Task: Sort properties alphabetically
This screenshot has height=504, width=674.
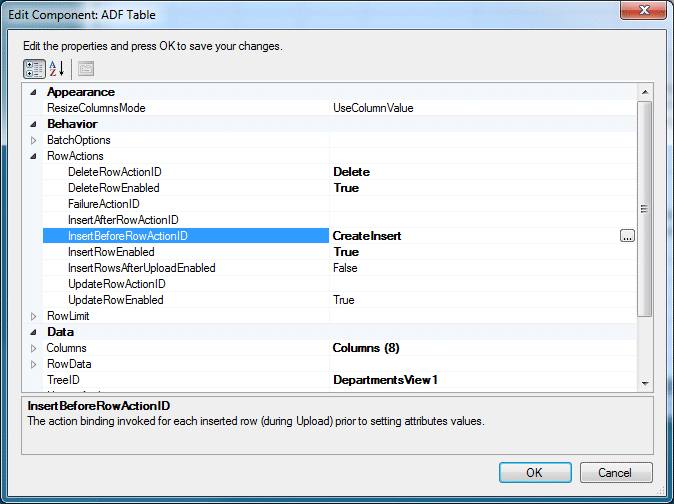Action: 57,69
